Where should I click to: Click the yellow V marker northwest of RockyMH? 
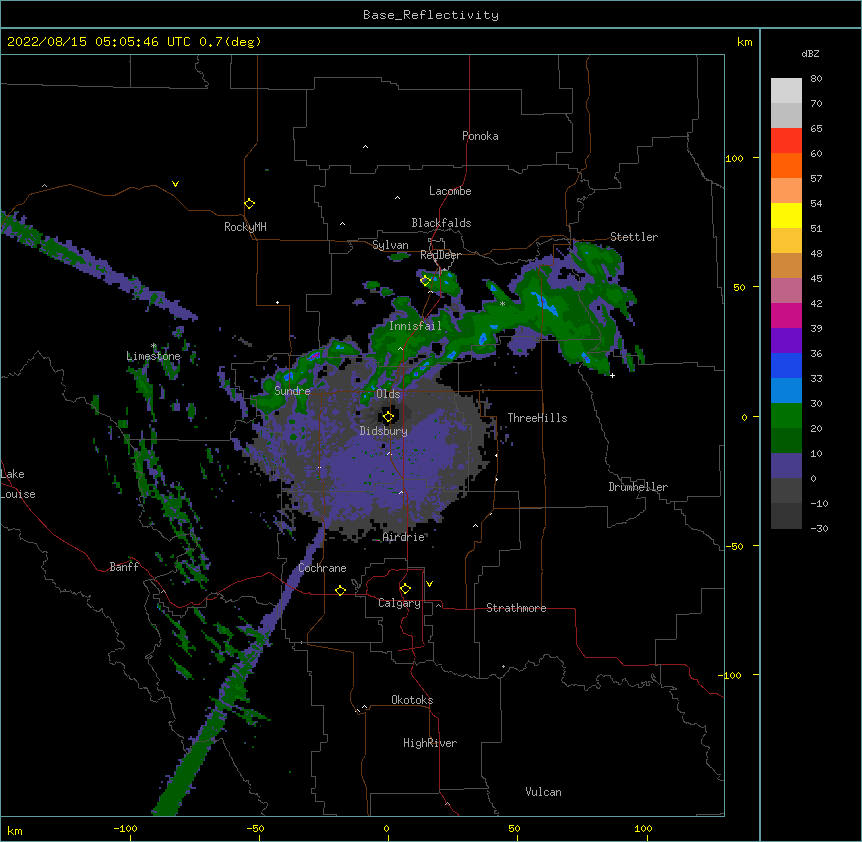pyautogui.click(x=175, y=184)
